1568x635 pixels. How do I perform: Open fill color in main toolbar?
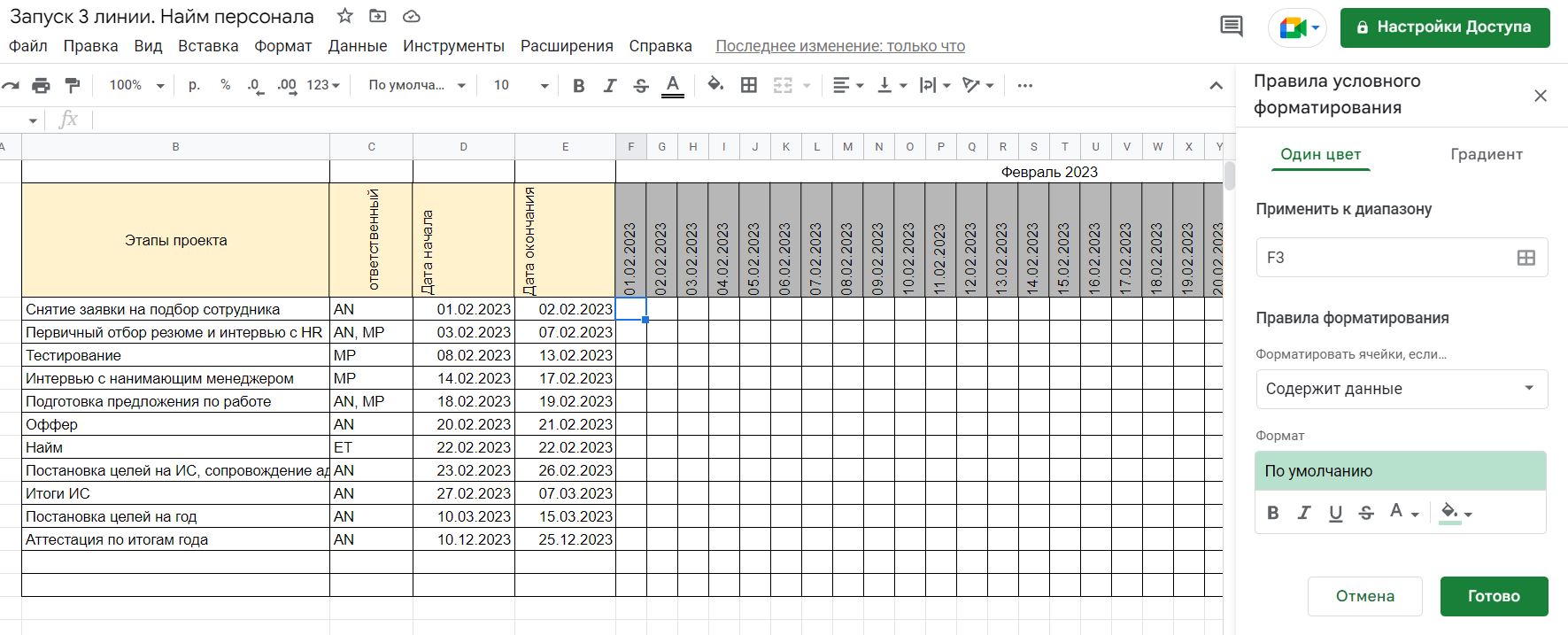pyautogui.click(x=715, y=85)
